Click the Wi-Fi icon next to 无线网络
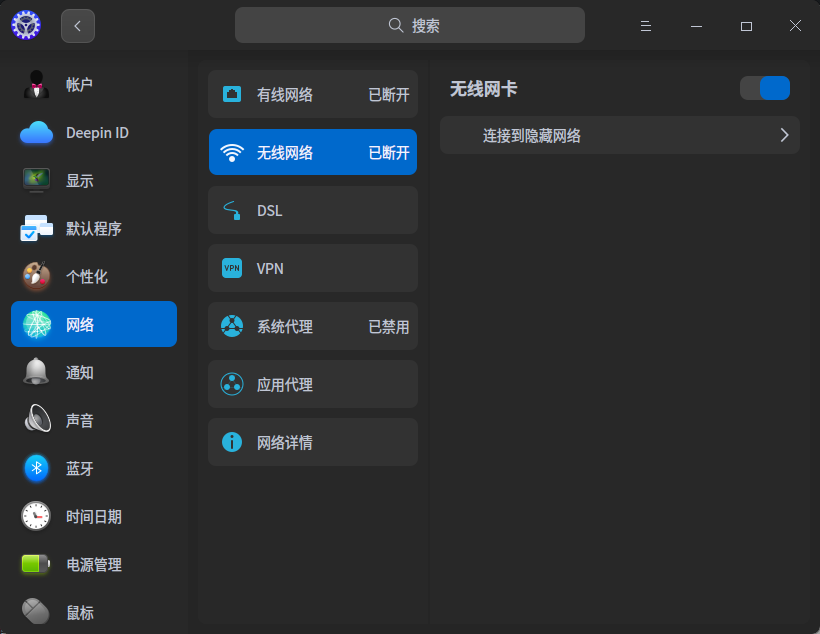This screenshot has width=820, height=634. pyautogui.click(x=231, y=152)
